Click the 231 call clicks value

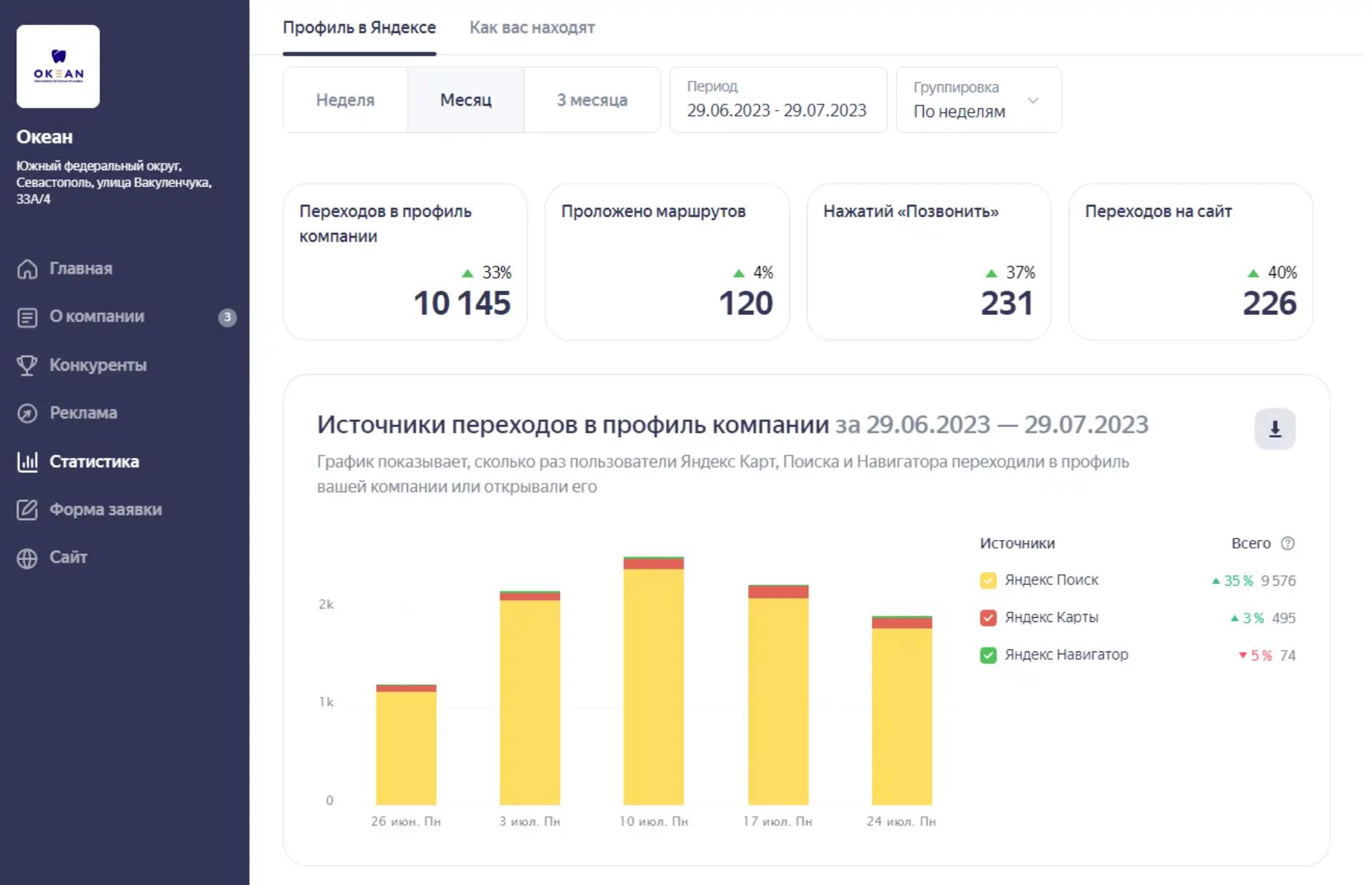coord(1007,303)
